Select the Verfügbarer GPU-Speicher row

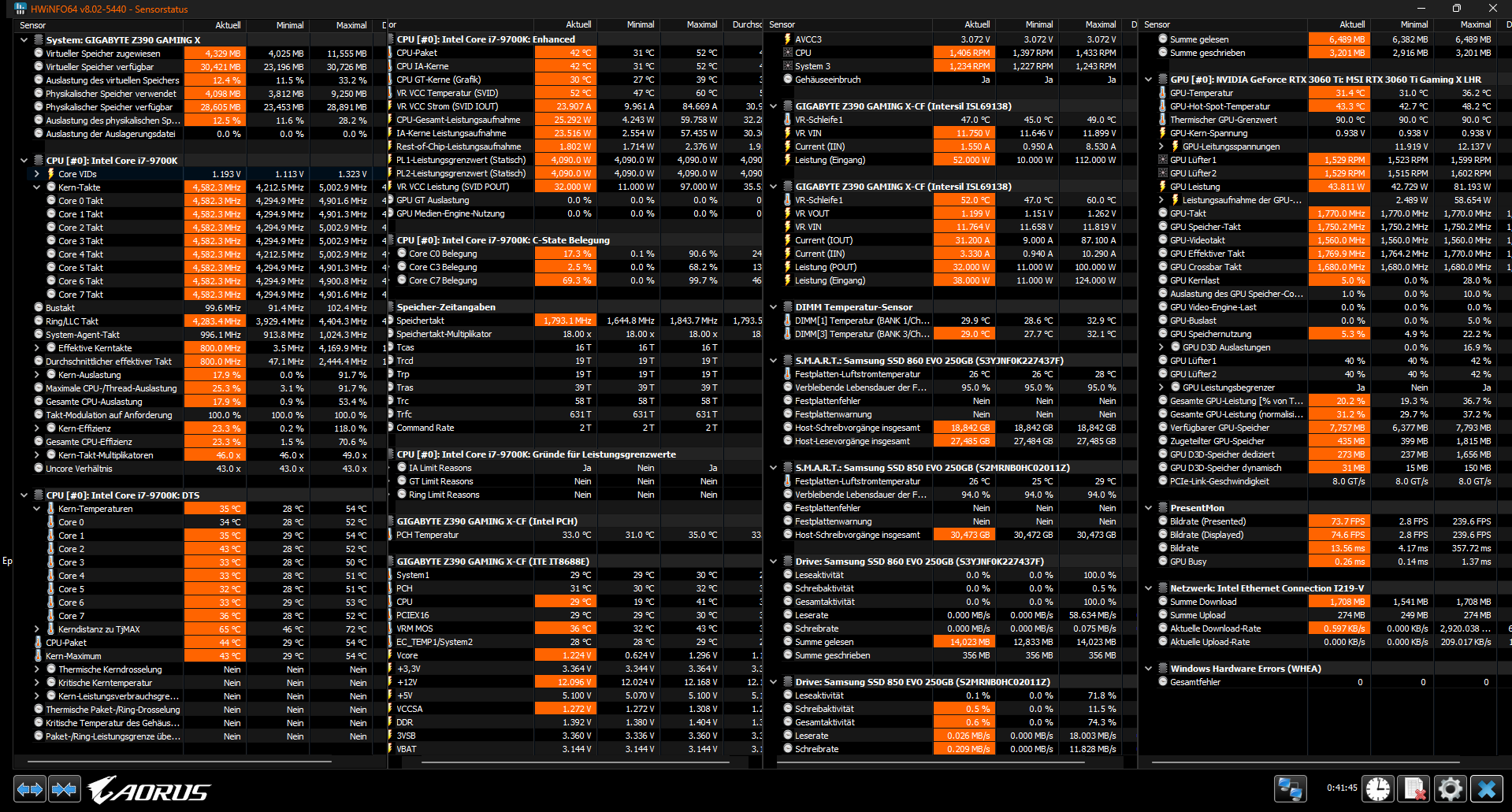1325,428
